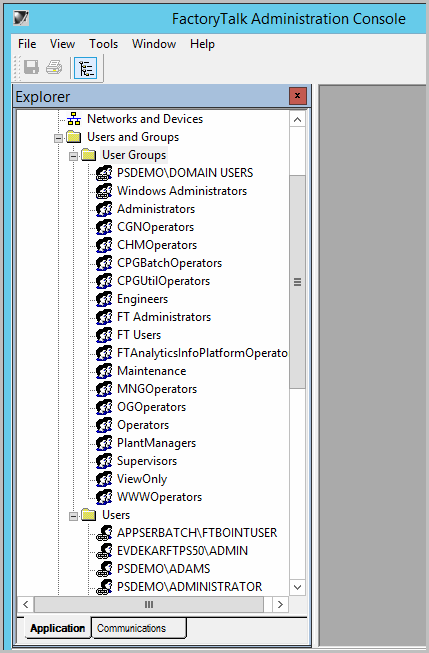
Task: Click the vertical scrollbar down arrow
Action: 297,587
